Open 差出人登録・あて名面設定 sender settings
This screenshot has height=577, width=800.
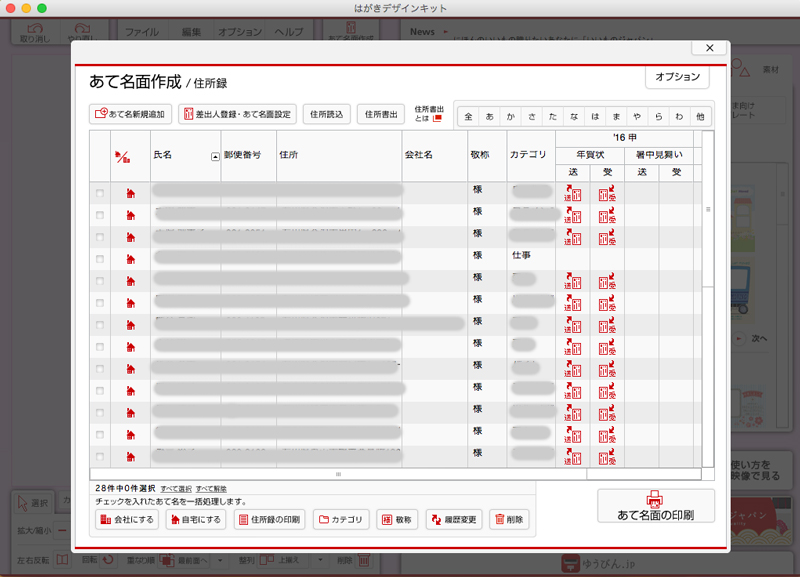[237, 114]
